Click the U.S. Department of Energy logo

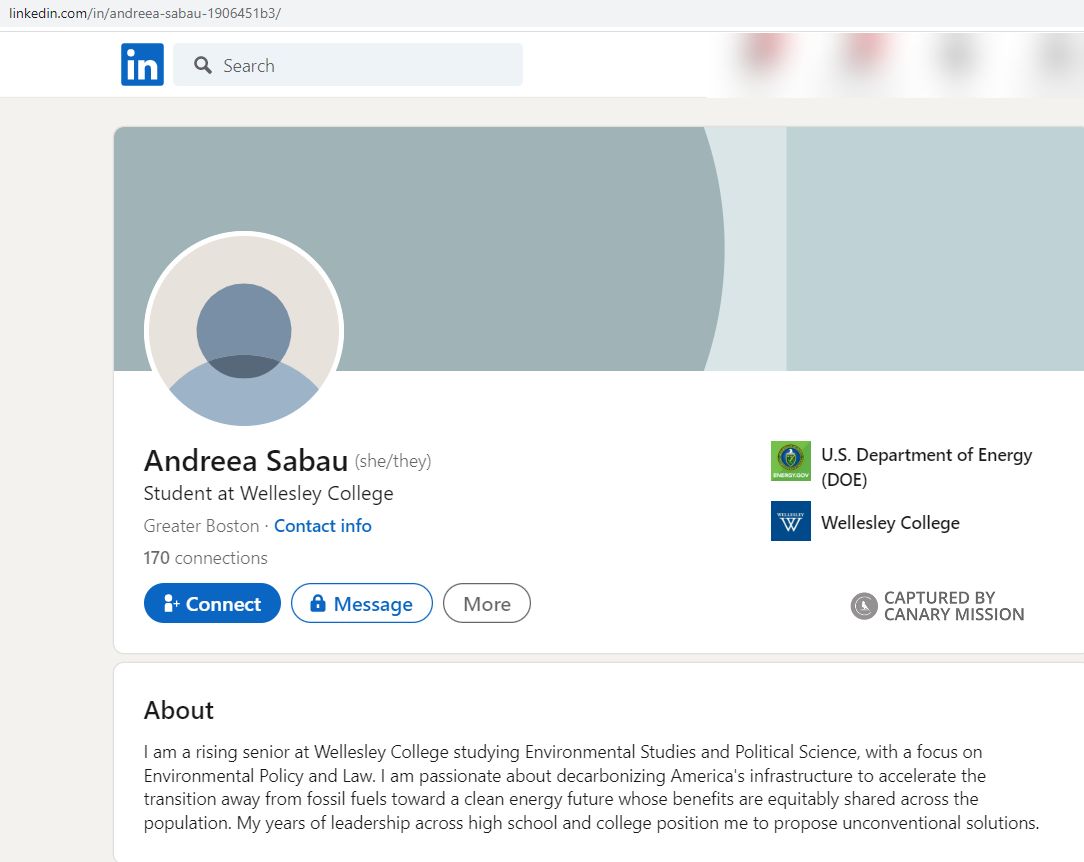(x=789, y=461)
